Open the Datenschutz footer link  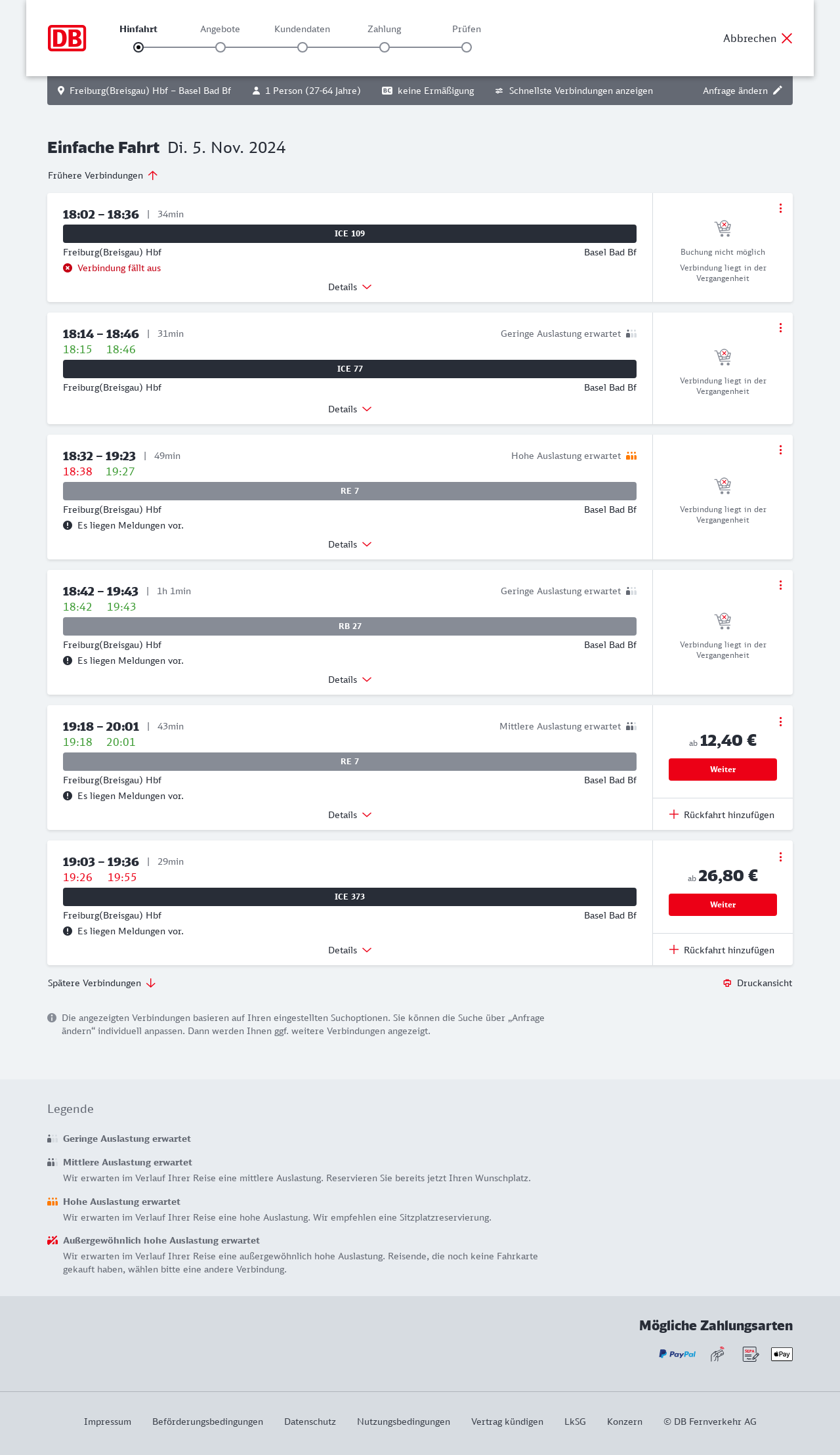tap(310, 1422)
